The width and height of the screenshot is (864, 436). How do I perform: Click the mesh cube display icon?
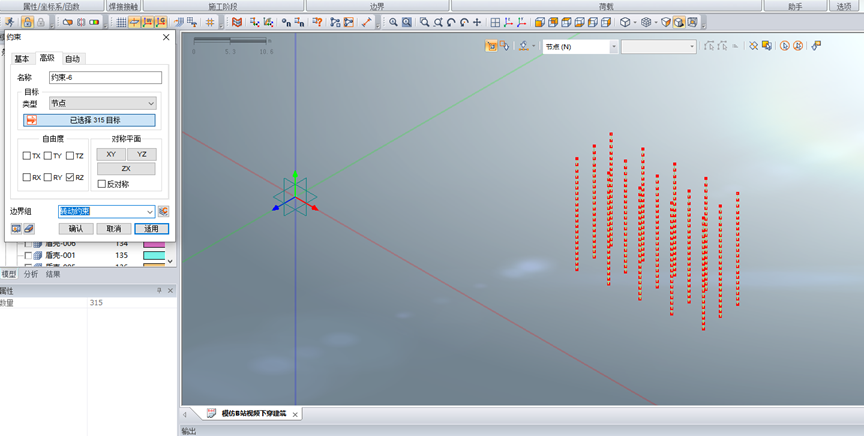click(x=646, y=23)
